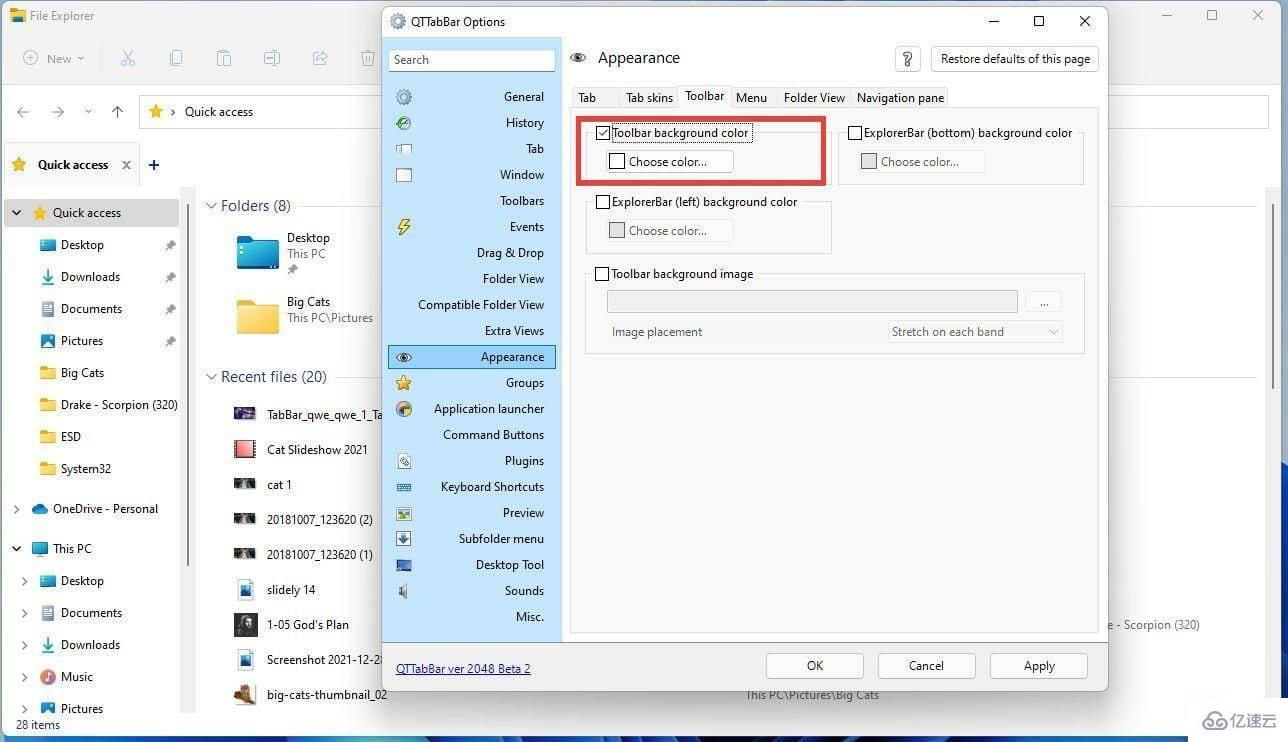
Task: Open the Groups category with star icon
Action: 472,383
